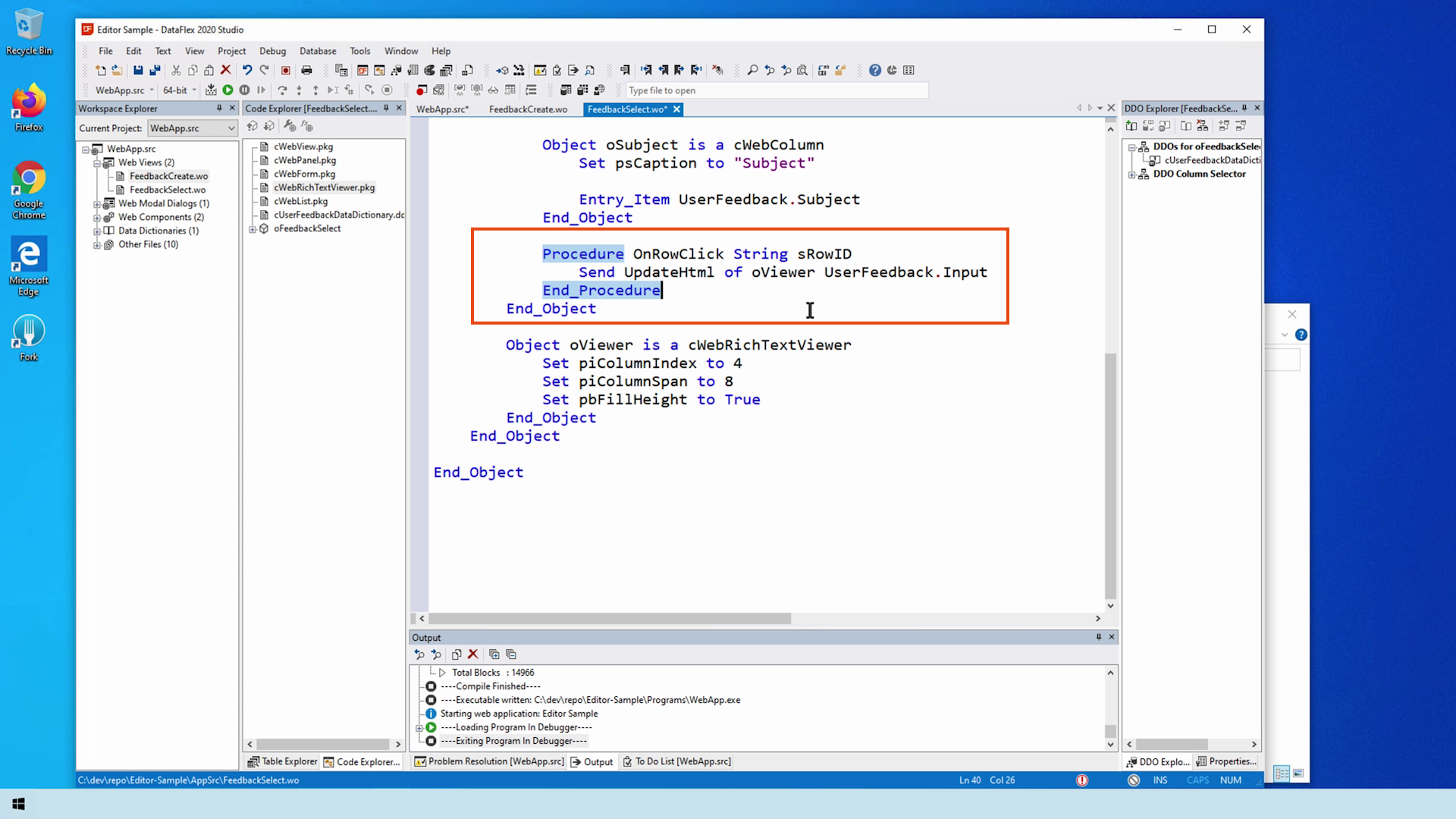Clear output with red X icon
The height and width of the screenshot is (819, 1456).
click(472, 654)
